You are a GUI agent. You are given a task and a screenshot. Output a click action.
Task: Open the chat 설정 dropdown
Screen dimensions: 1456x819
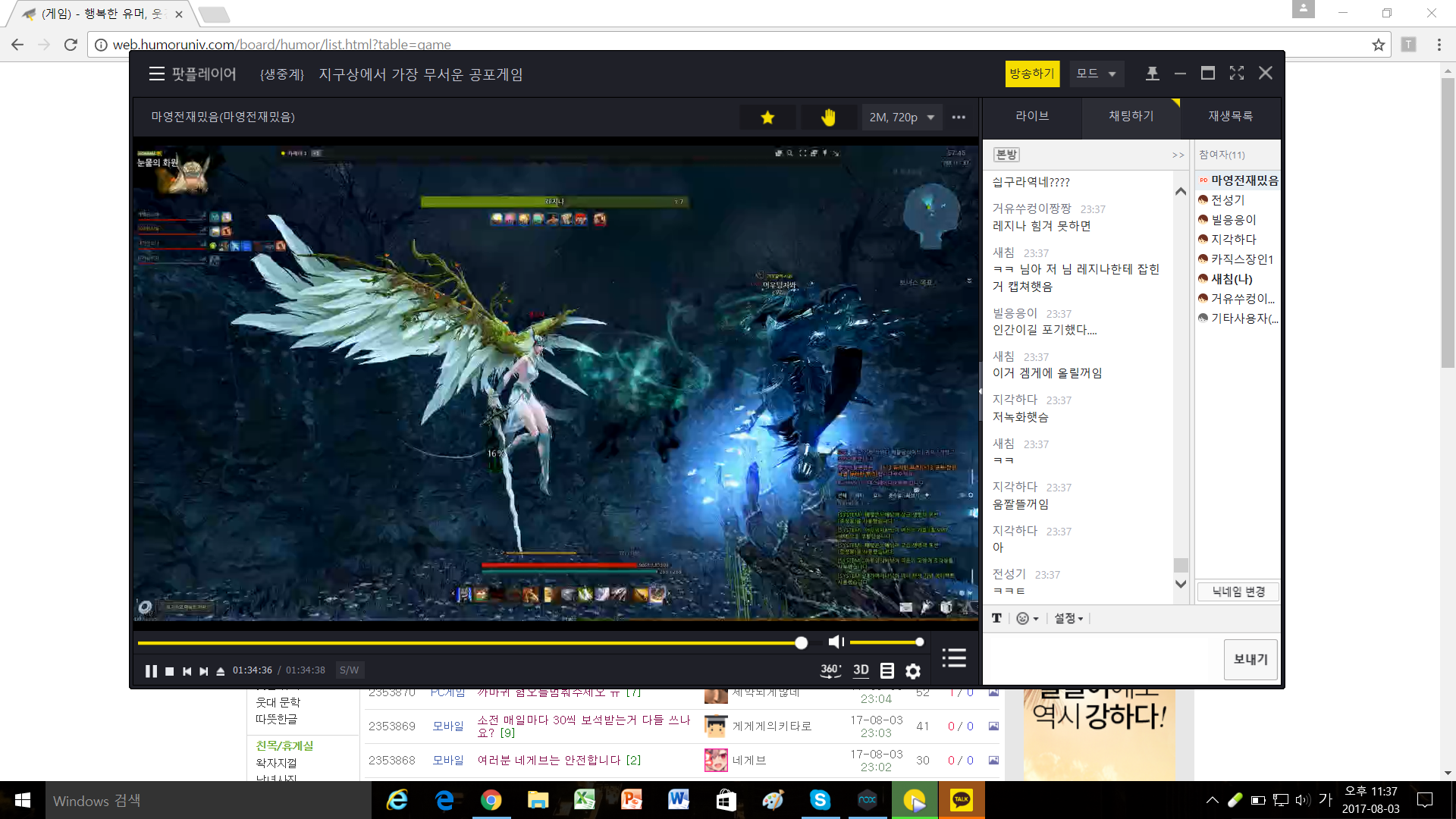(x=1068, y=618)
